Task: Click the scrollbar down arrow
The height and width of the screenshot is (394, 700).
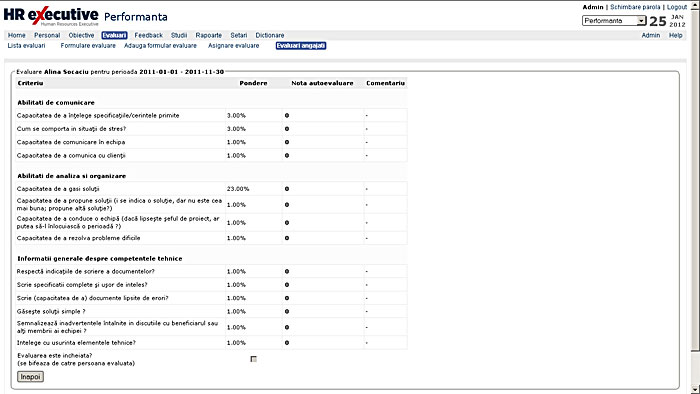Action: pos(696,390)
